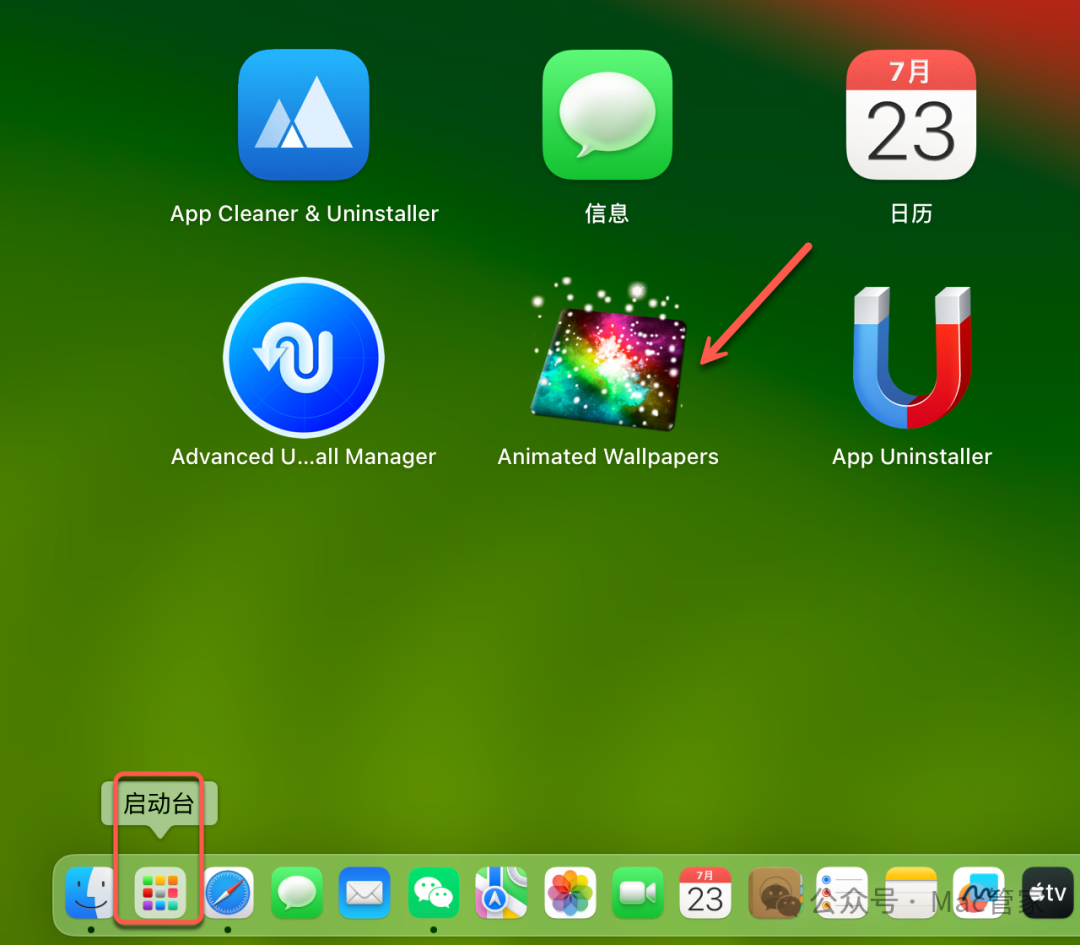1080x945 pixels.
Task: Launch Advanced U...all Manager app
Action: click(x=304, y=357)
